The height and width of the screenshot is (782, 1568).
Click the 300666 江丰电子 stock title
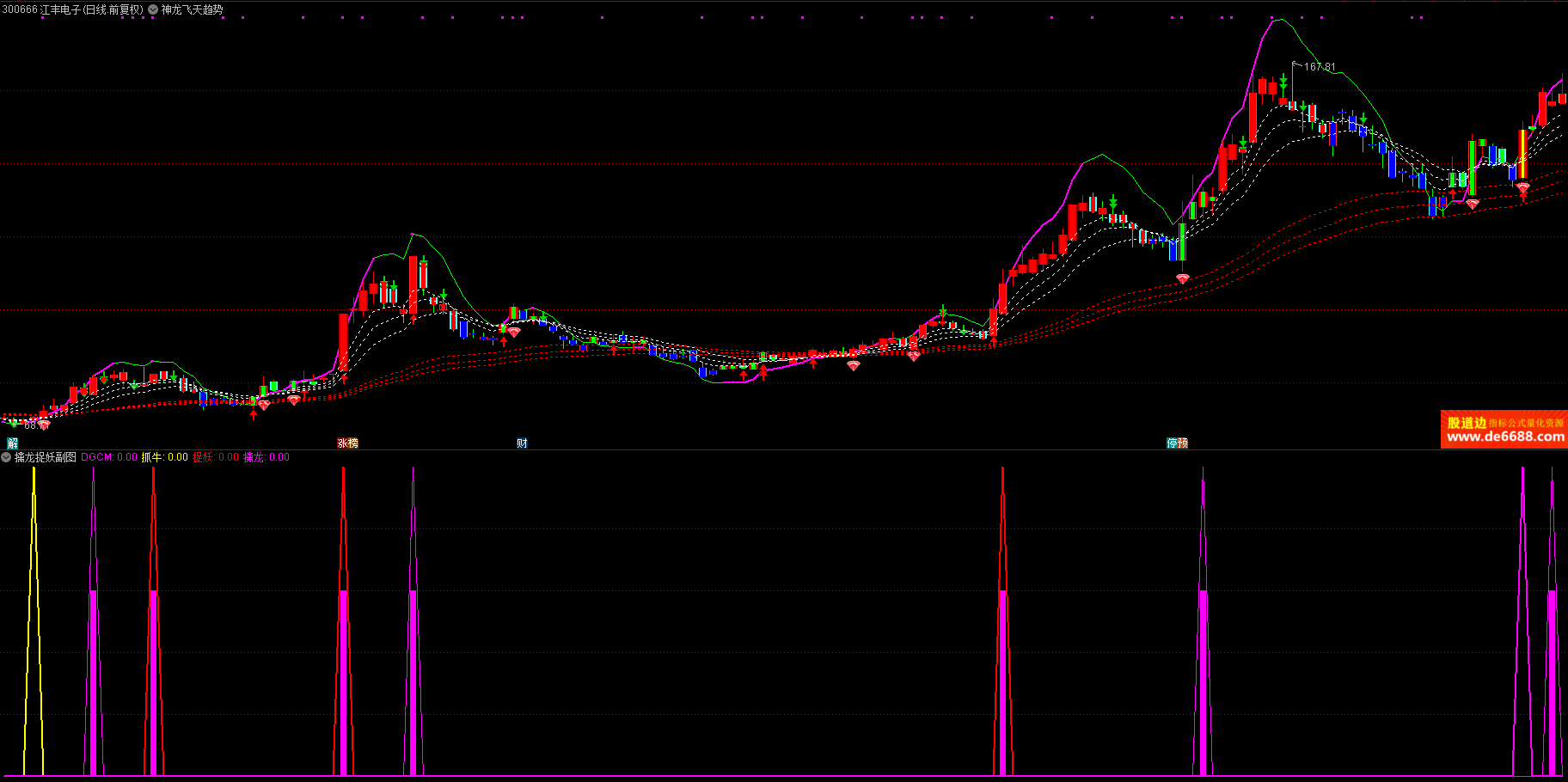[72, 9]
